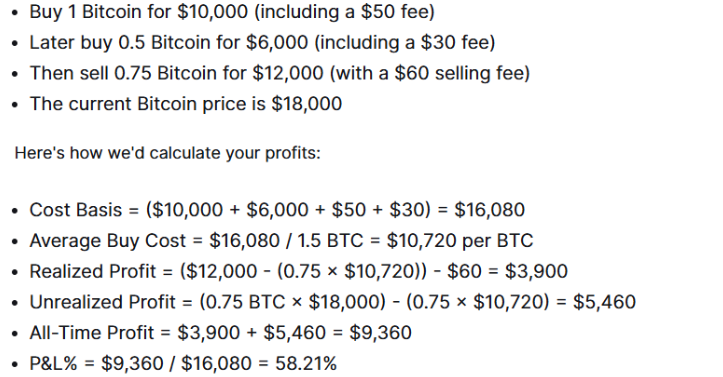Click the Realized Profit formula line

(x=298, y=271)
